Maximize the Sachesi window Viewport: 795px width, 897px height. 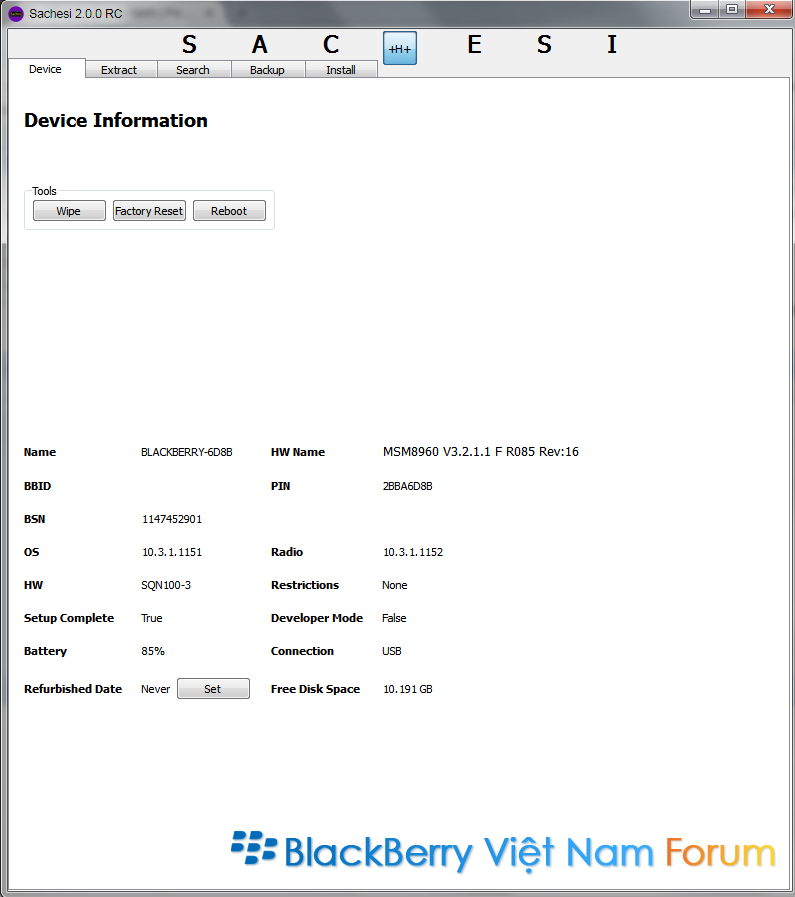tap(732, 10)
